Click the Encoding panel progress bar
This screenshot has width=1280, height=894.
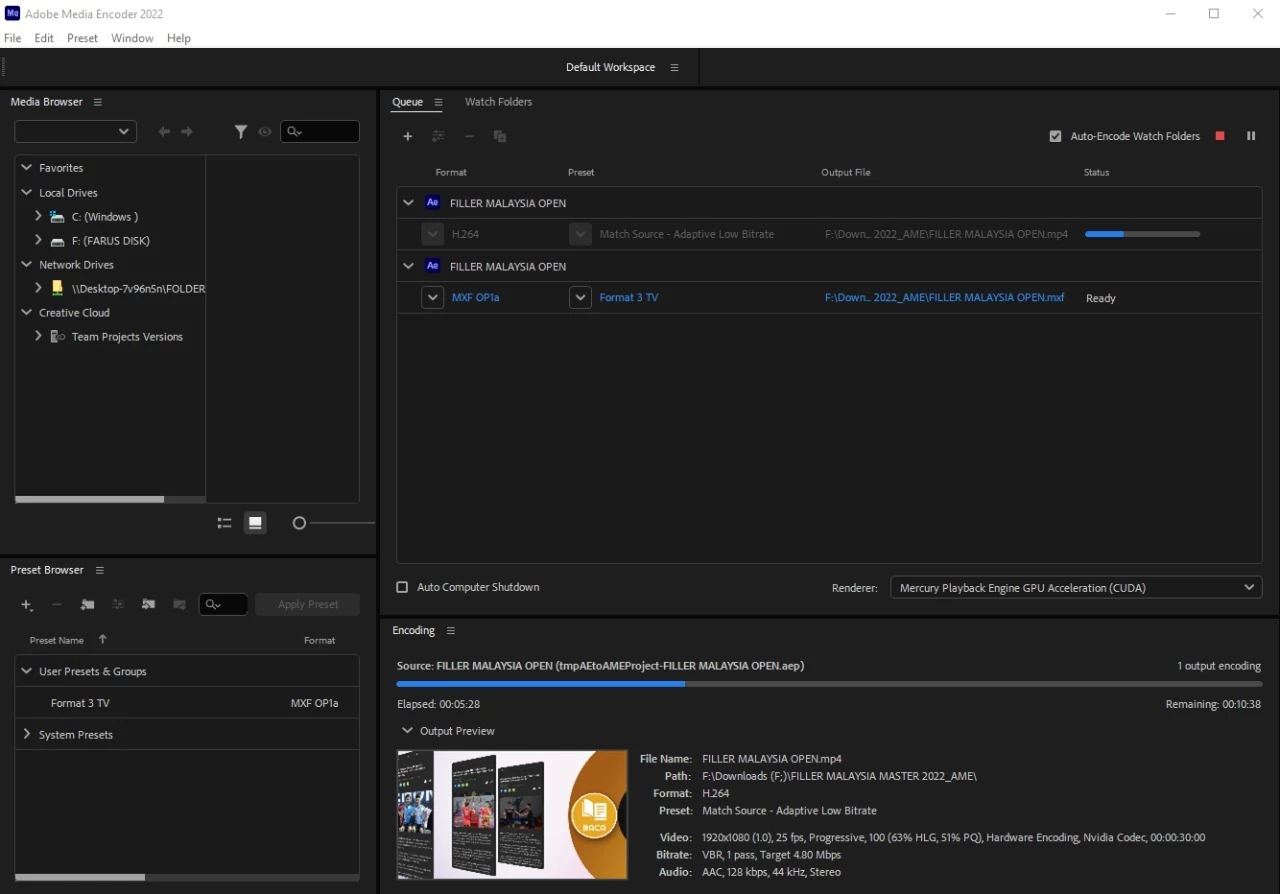(829, 684)
